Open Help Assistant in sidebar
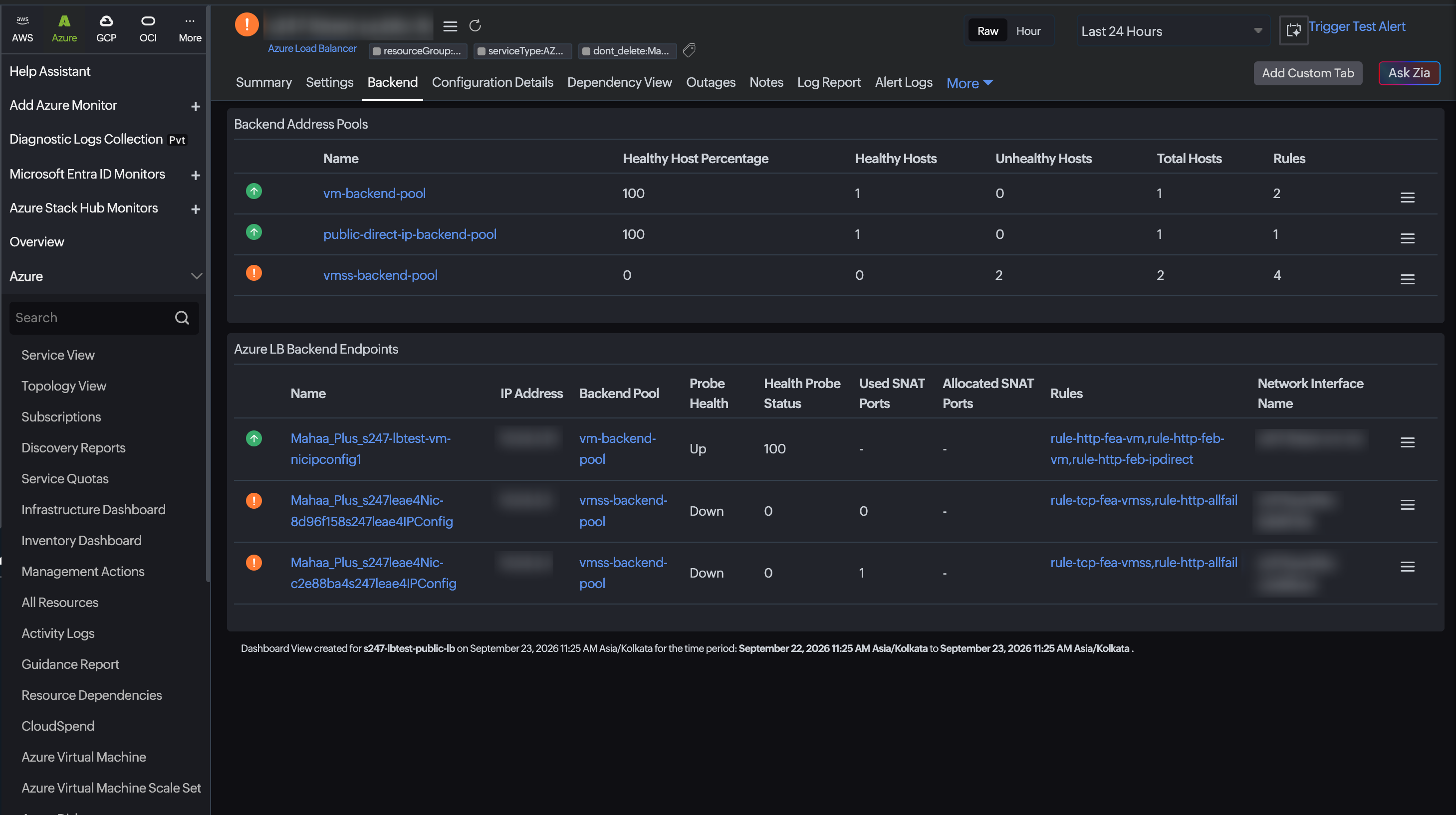This screenshot has width=1456, height=815. (x=50, y=71)
